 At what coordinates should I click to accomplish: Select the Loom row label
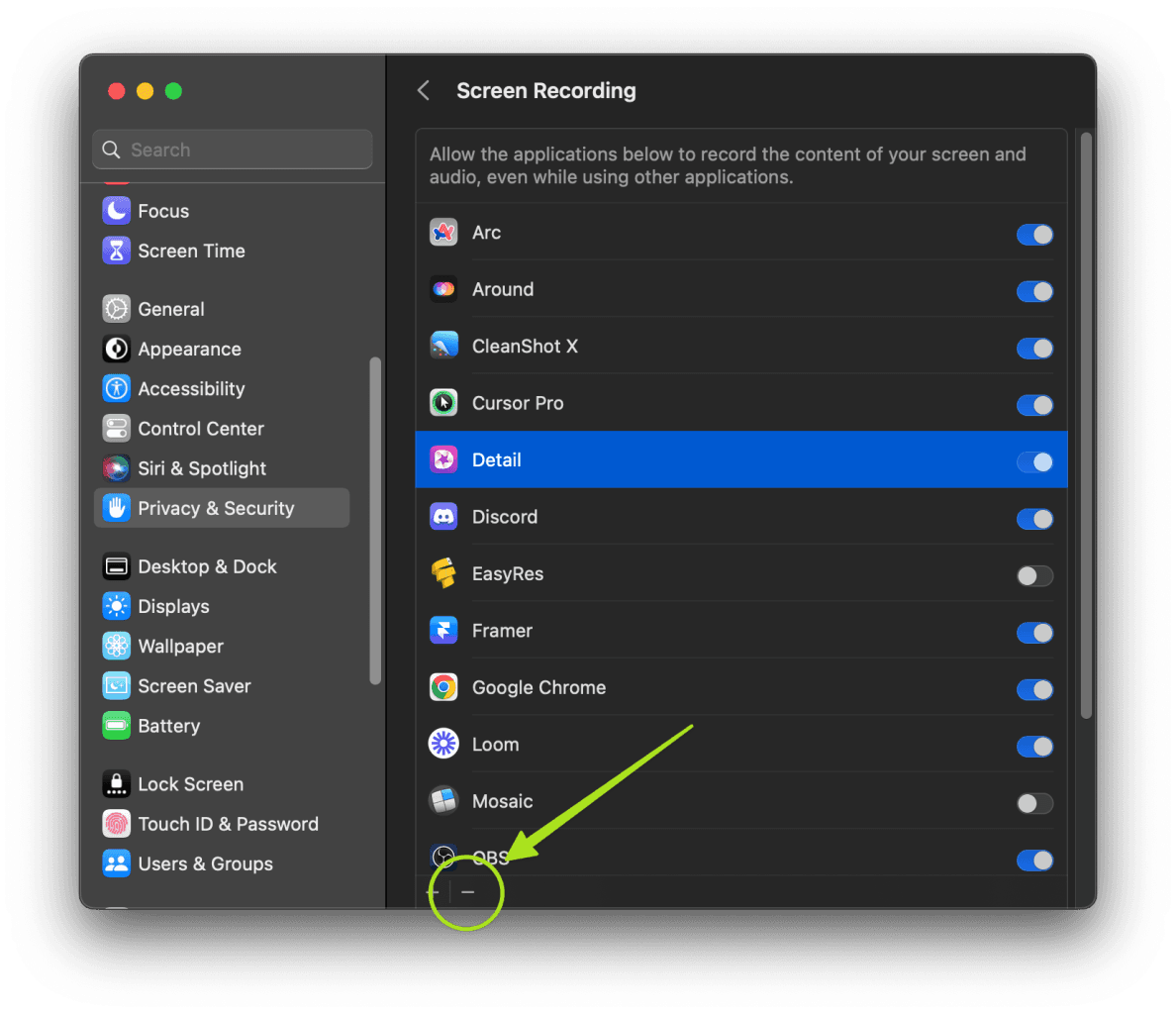coord(495,745)
